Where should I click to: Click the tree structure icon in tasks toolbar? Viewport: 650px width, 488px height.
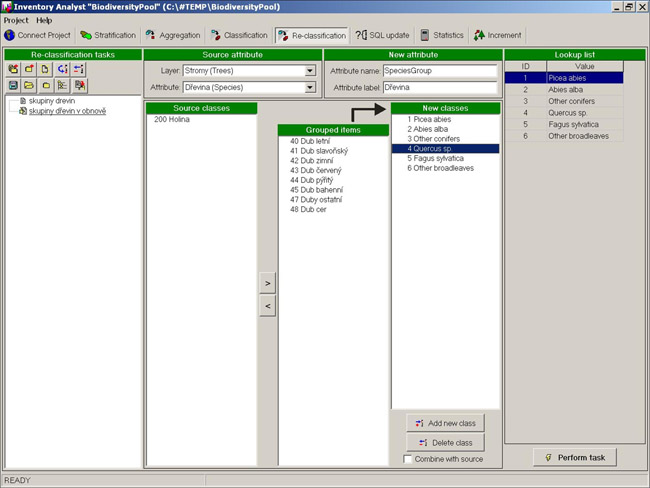pos(62,86)
